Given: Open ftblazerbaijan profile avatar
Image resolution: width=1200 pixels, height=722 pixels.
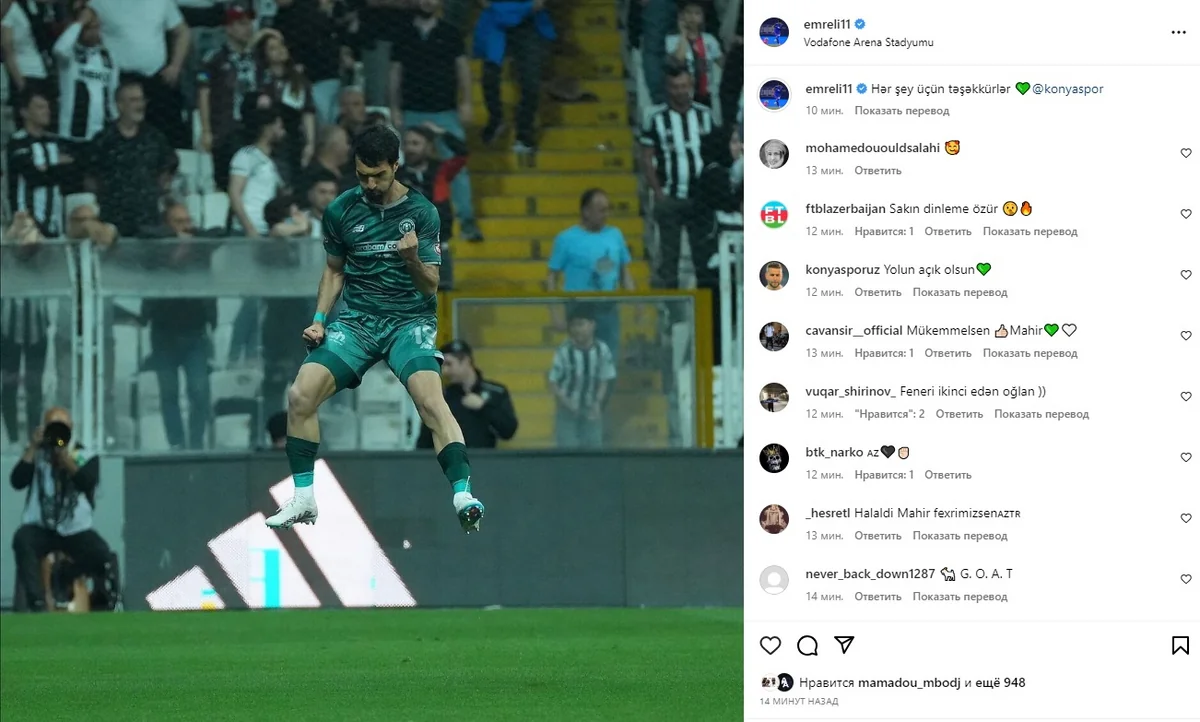Looking at the screenshot, I should tap(774, 215).
